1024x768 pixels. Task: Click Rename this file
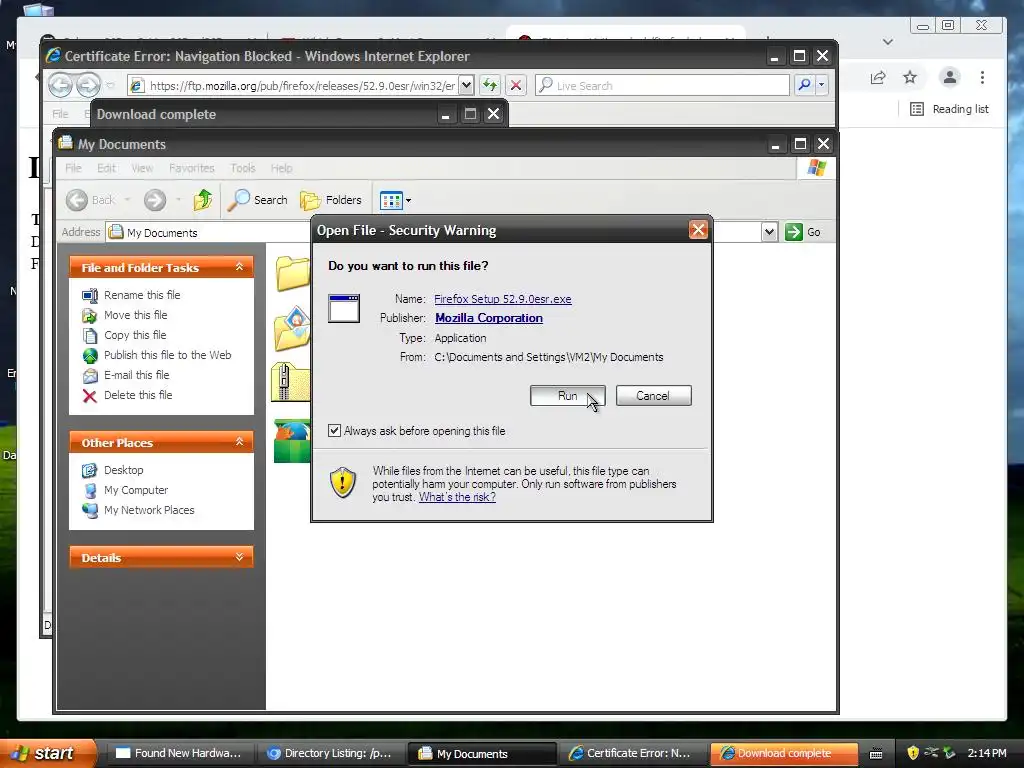142,295
